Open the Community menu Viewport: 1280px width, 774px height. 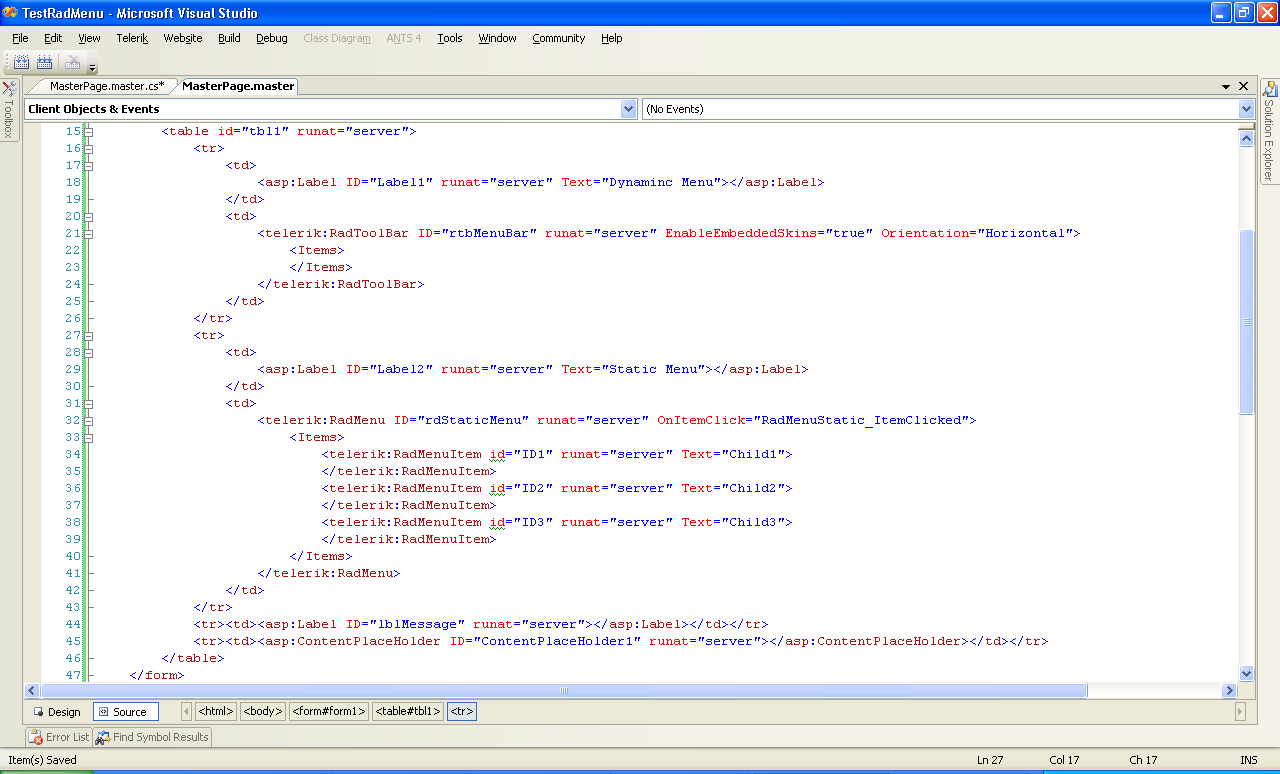(558, 38)
